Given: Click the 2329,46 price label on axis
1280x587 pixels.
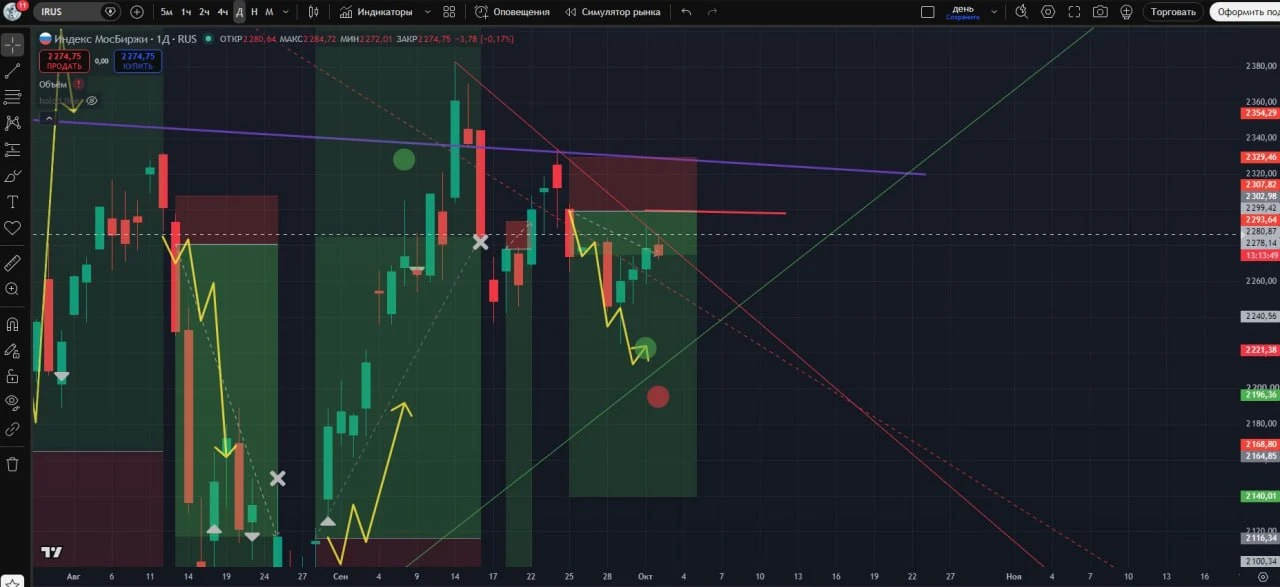Looking at the screenshot, I should point(1260,157).
